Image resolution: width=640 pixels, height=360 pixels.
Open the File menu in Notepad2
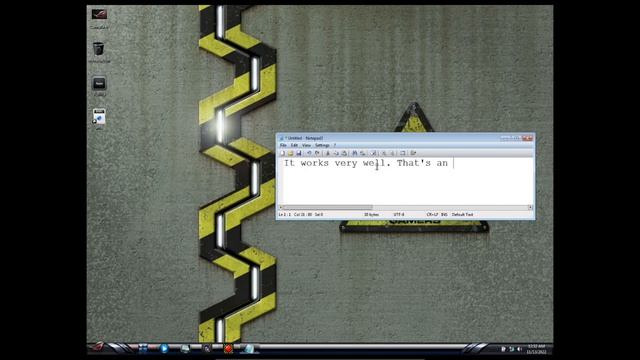click(283, 145)
